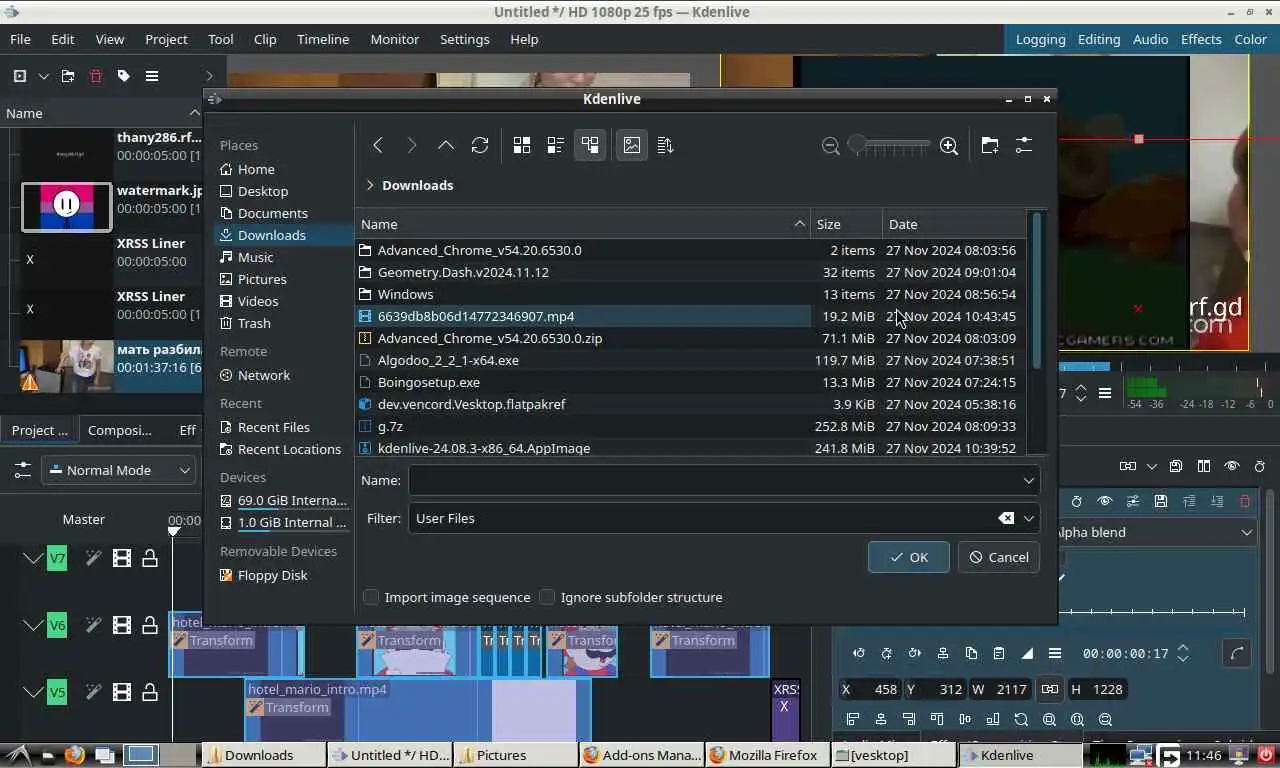Switch to Color workspace layout
Viewport: 1280px width, 768px height.
1250,39
